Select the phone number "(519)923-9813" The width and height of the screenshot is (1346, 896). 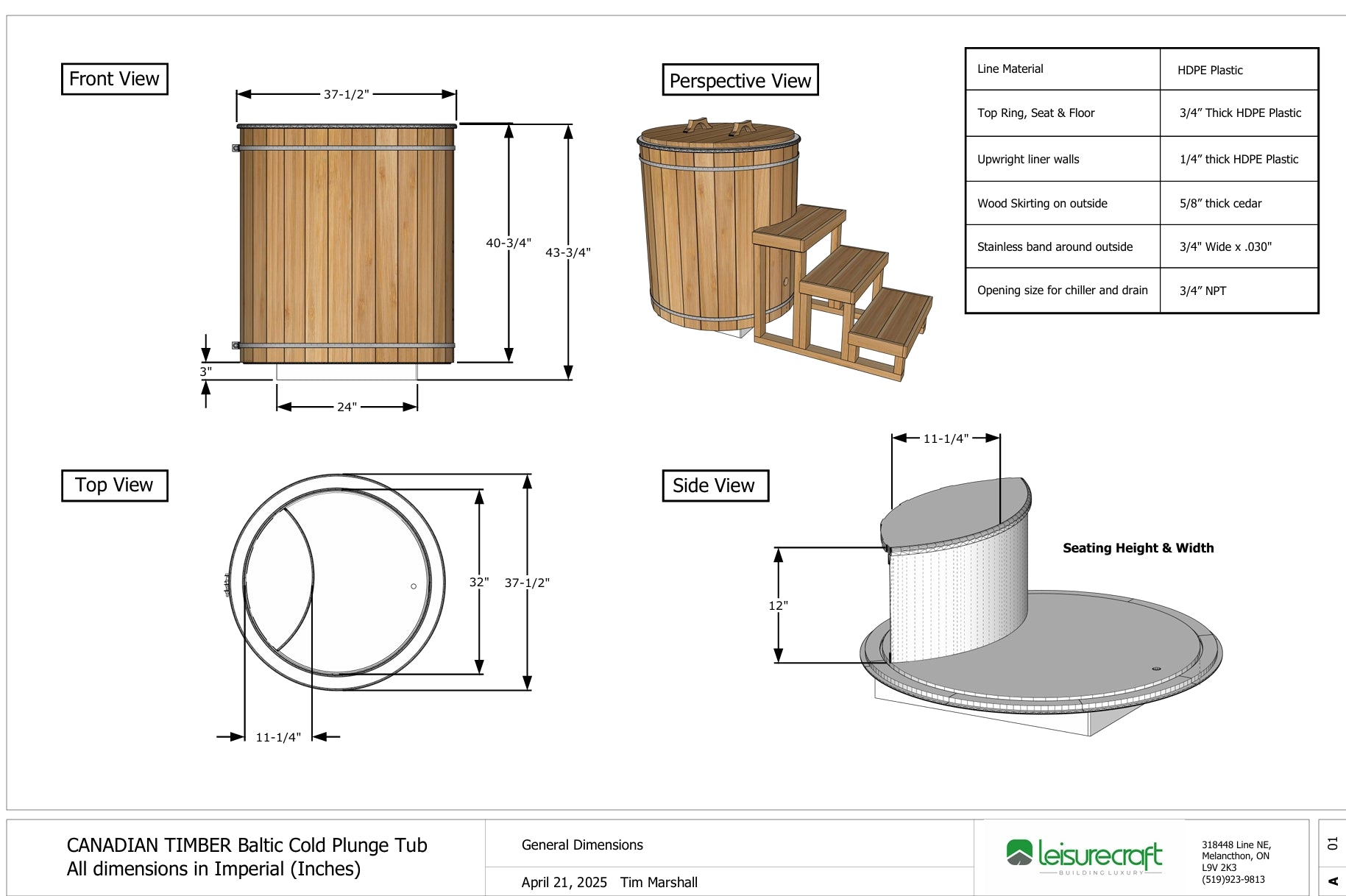[1233, 879]
